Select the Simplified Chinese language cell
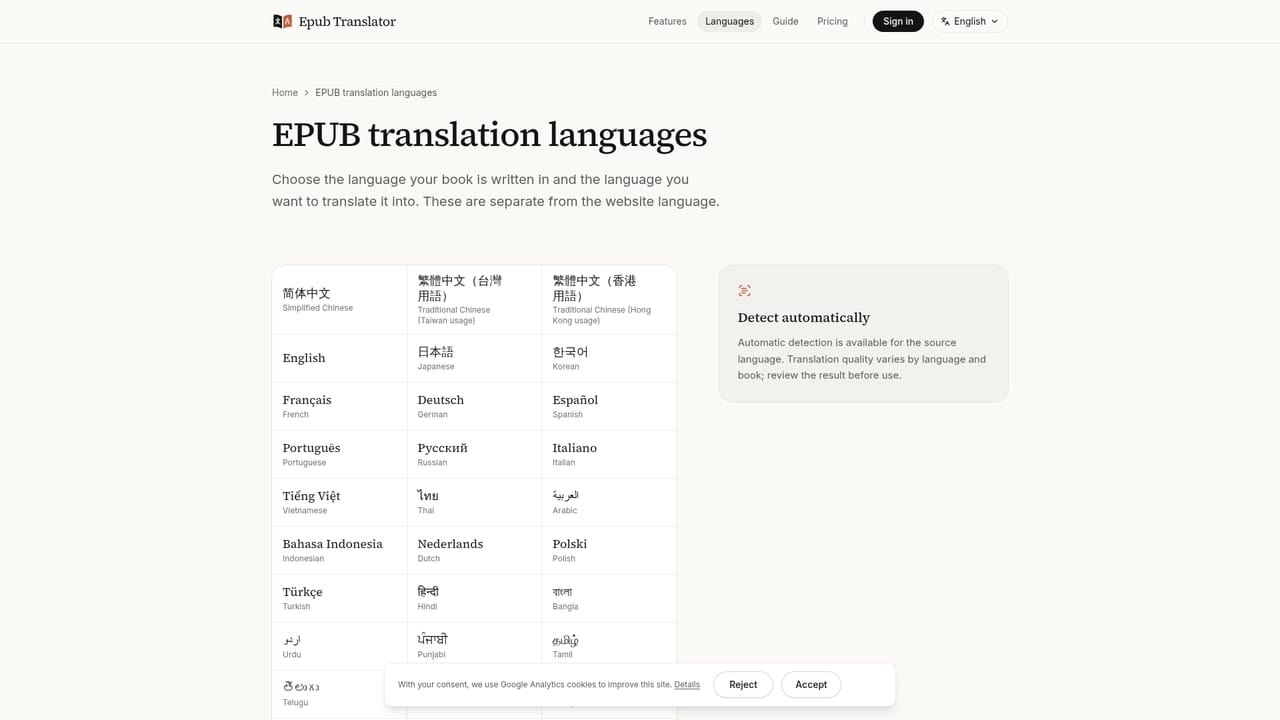This screenshot has width=1280, height=720. pyautogui.click(x=339, y=300)
